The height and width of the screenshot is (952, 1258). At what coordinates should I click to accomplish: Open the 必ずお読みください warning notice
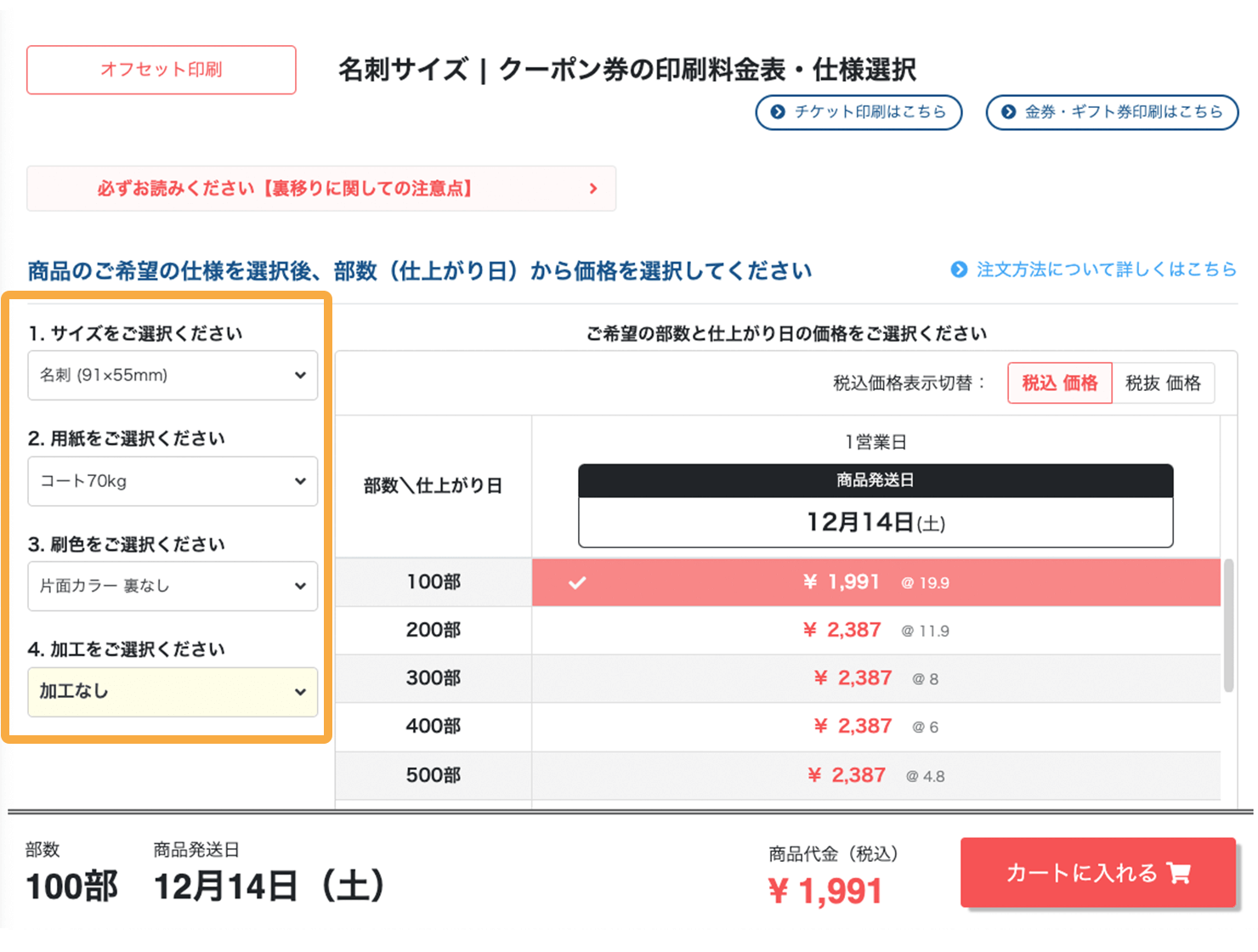click(x=321, y=189)
